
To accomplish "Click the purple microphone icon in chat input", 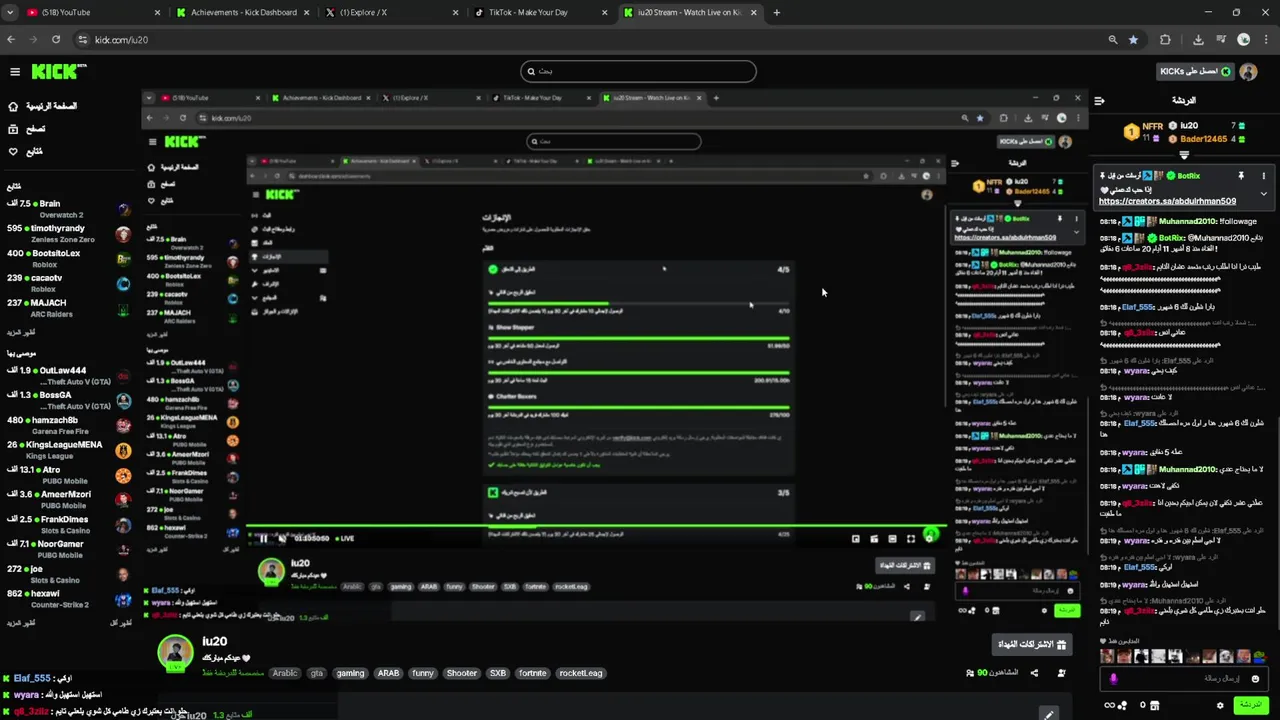I will (x=1113, y=678).
